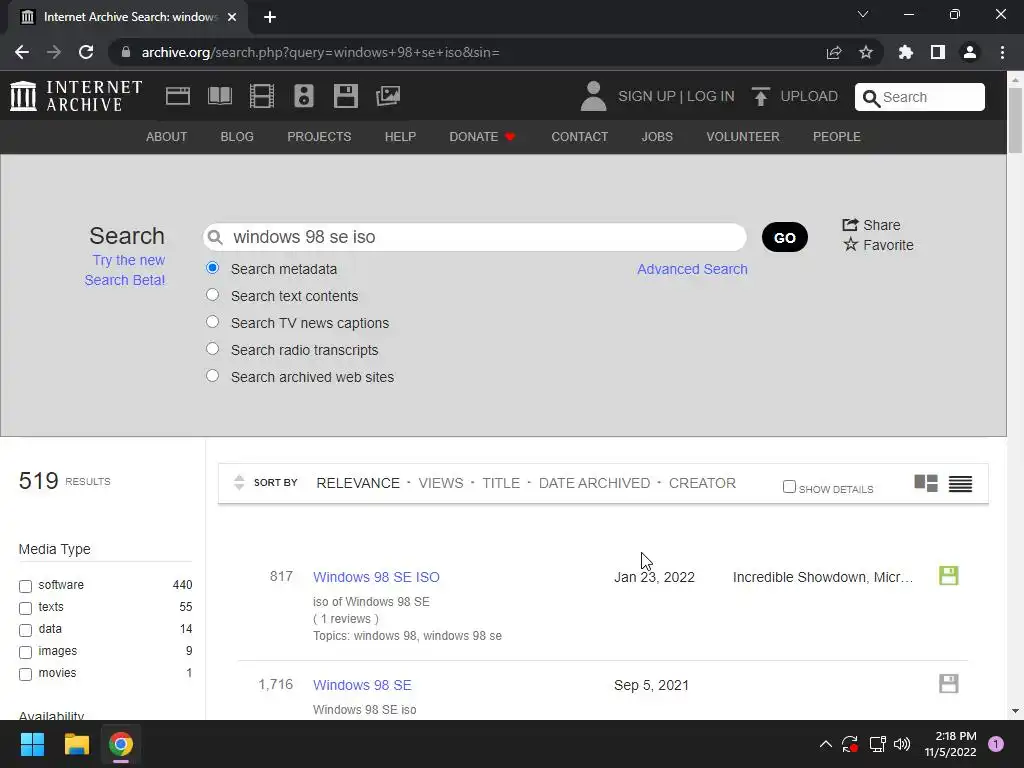Viewport: 1024px width, 768px height.
Task: Click the windows 98 se iso search field
Action: point(475,237)
